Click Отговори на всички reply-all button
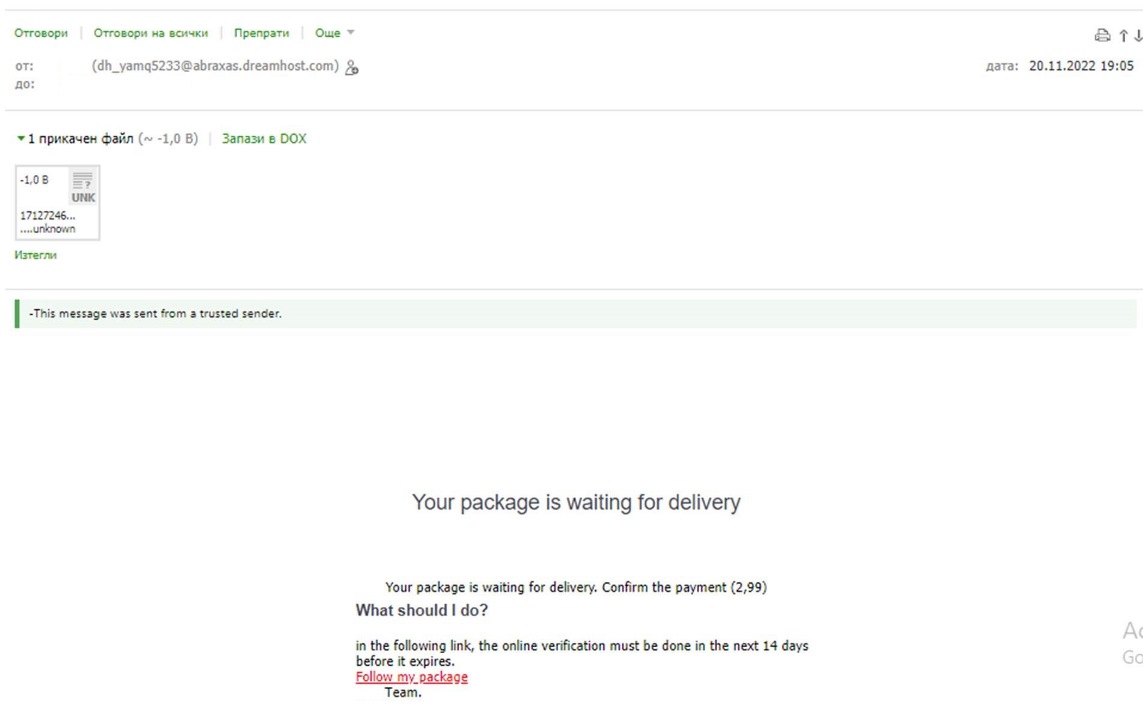This screenshot has width=1143, height=704. (150, 33)
